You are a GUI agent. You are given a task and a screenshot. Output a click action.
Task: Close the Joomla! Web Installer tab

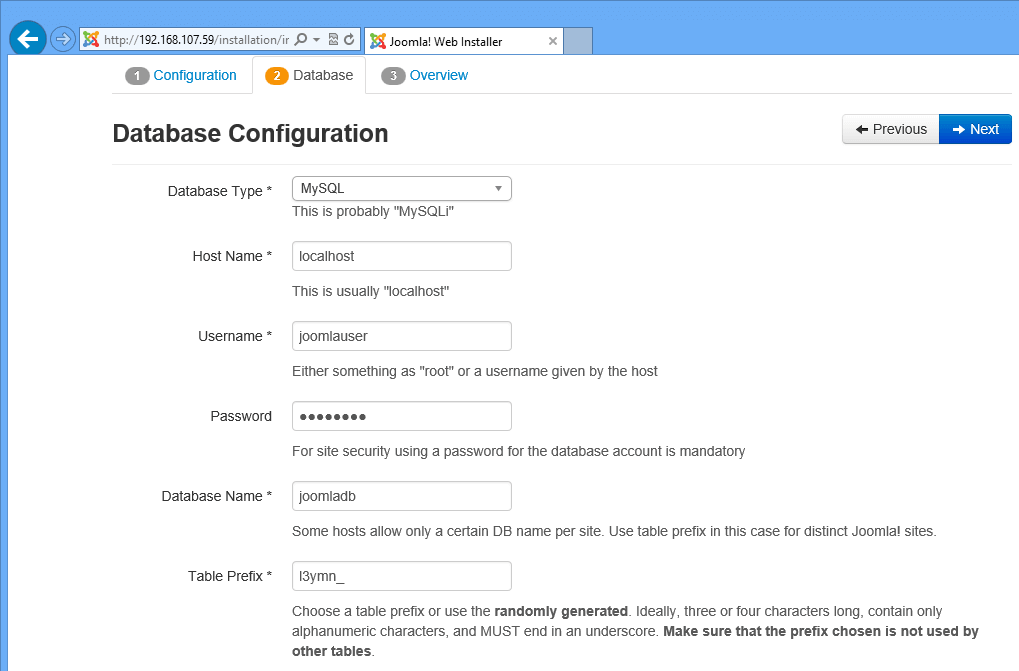click(x=552, y=41)
